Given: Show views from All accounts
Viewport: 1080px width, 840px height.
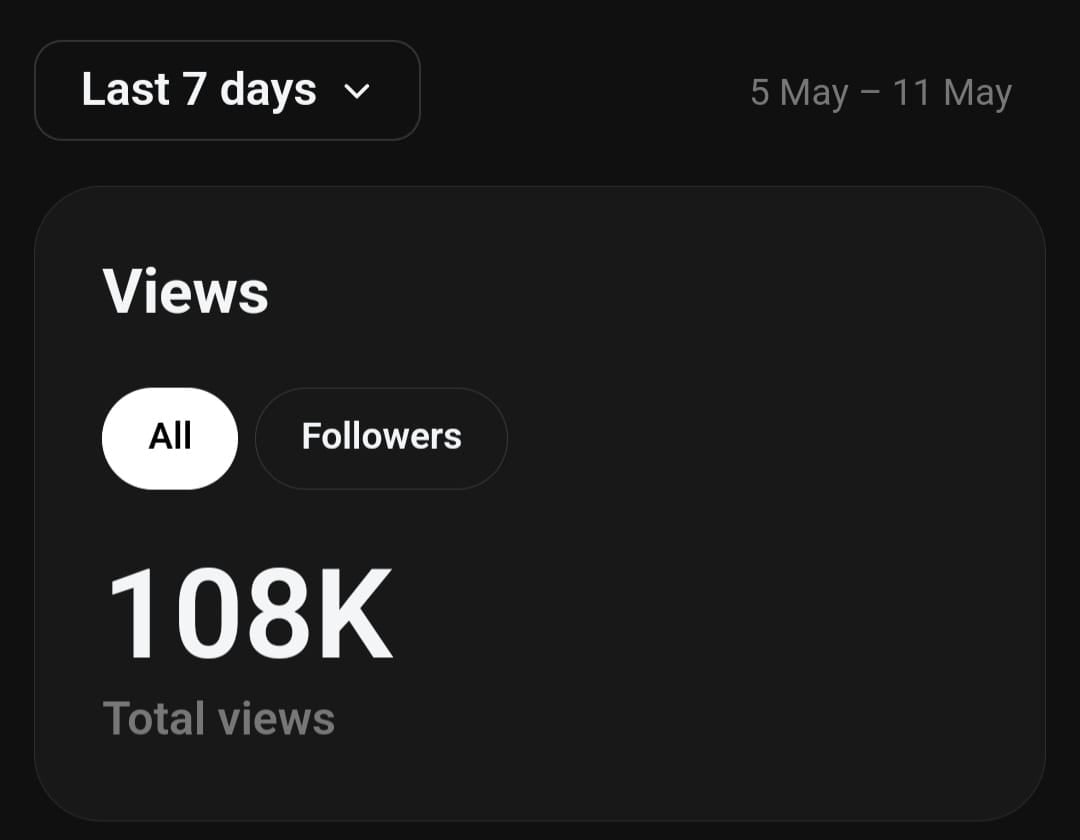Looking at the screenshot, I should point(170,438).
